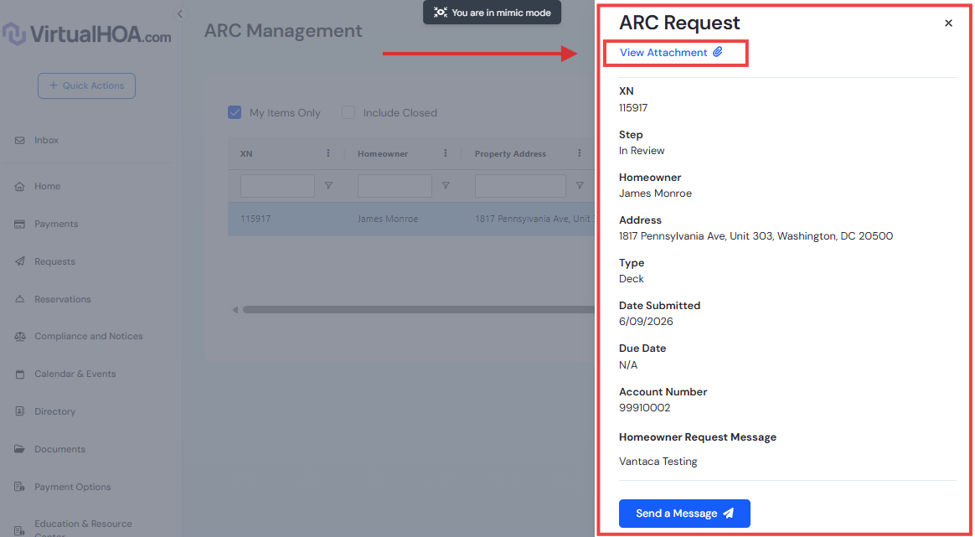Go to Home in sidebar

pyautogui.click(x=47, y=186)
